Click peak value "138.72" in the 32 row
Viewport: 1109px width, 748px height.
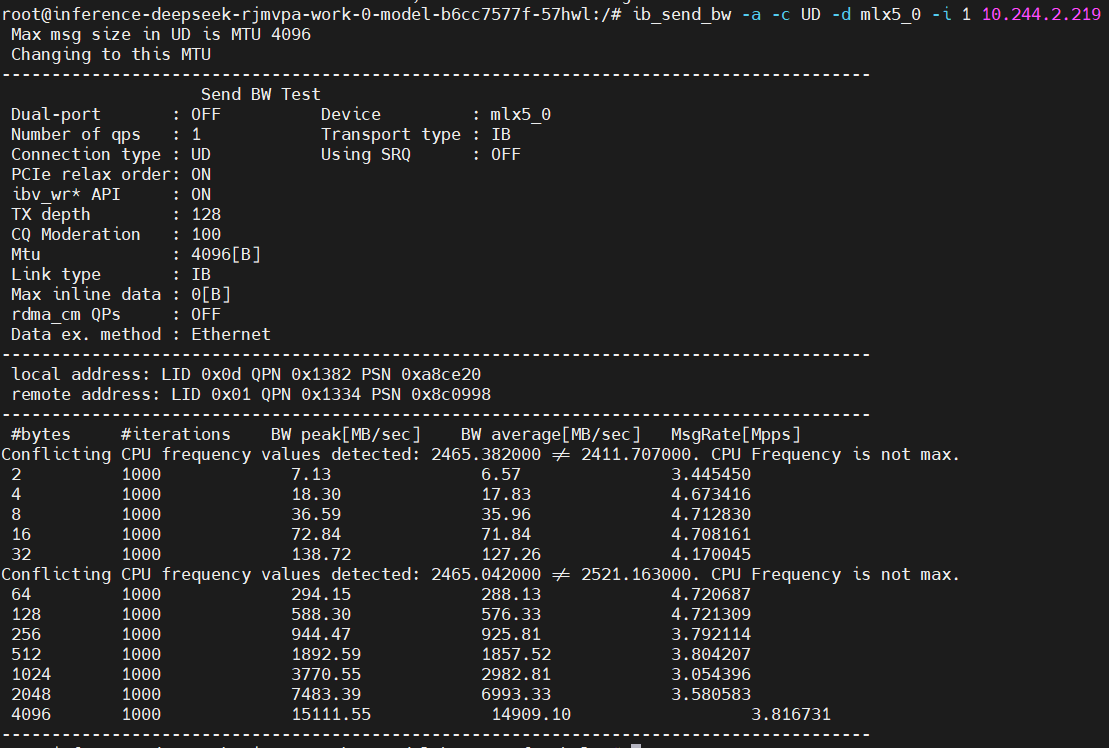(321, 554)
